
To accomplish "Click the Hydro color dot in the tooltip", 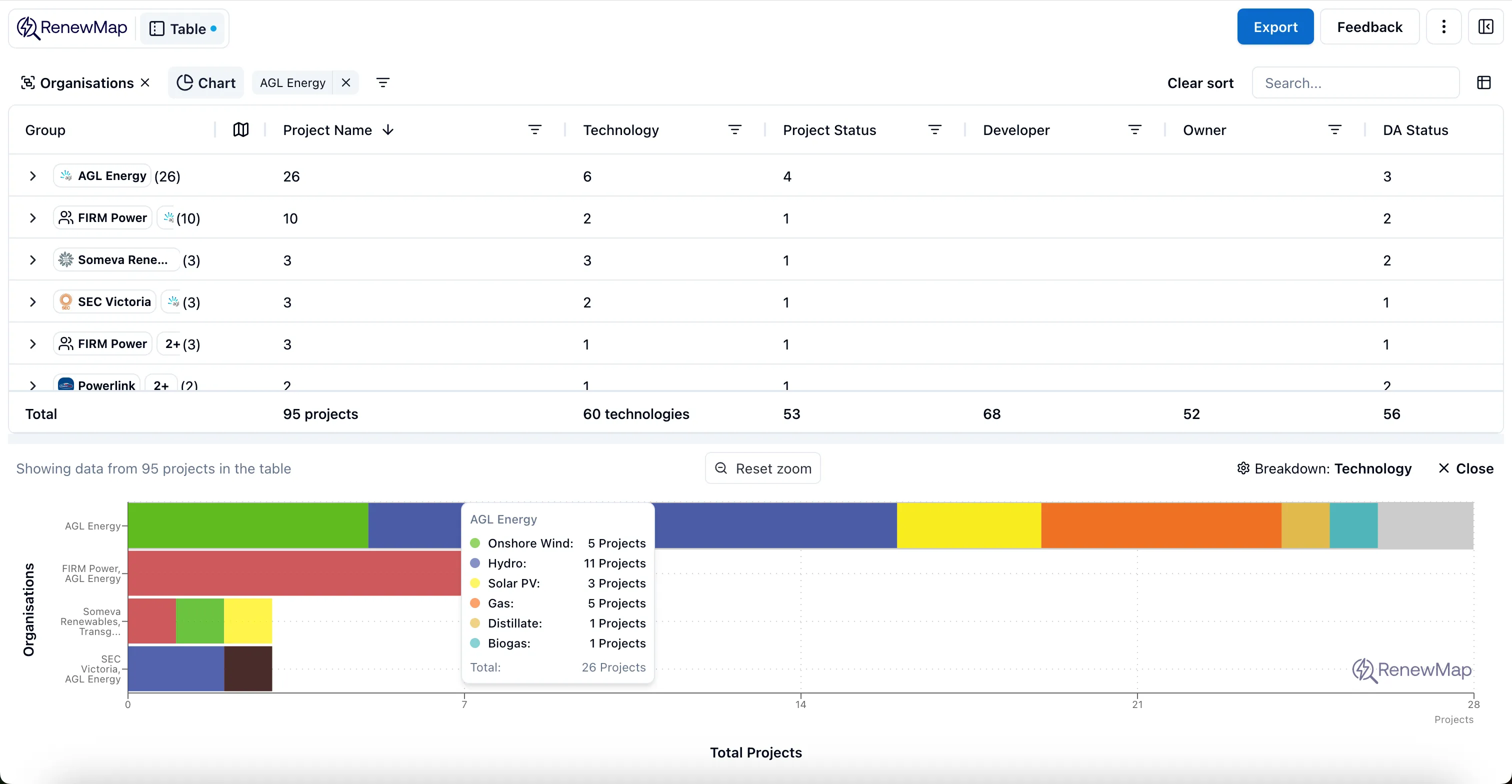I will point(475,563).
